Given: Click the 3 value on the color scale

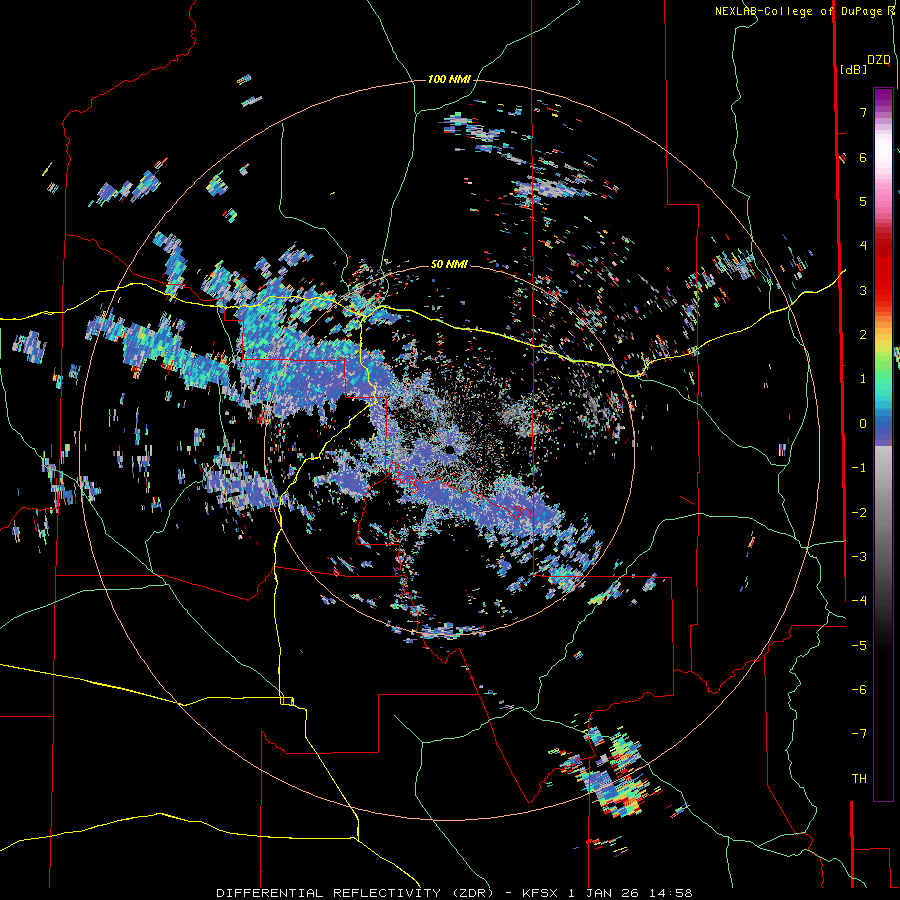Looking at the screenshot, I should [863, 290].
